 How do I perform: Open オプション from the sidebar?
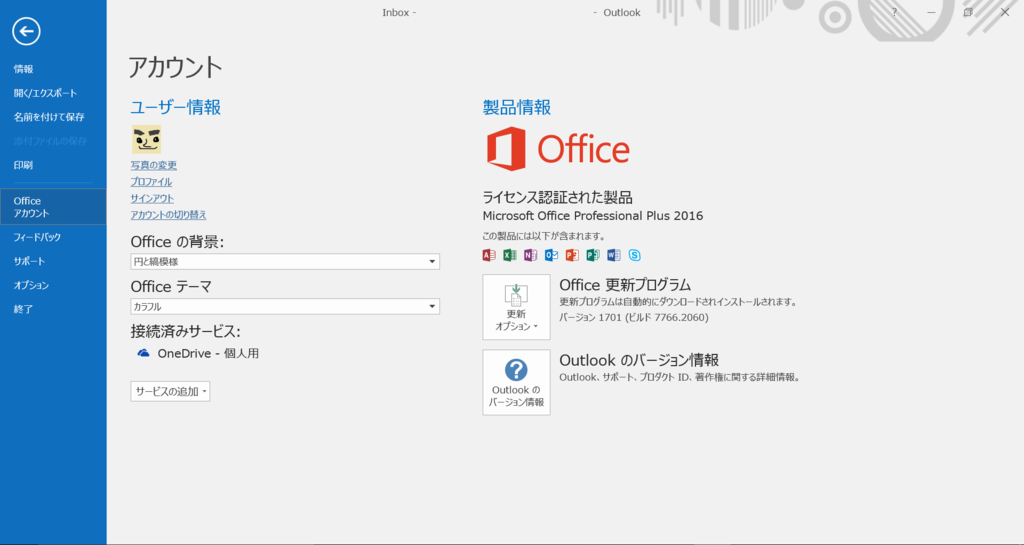coord(53,285)
